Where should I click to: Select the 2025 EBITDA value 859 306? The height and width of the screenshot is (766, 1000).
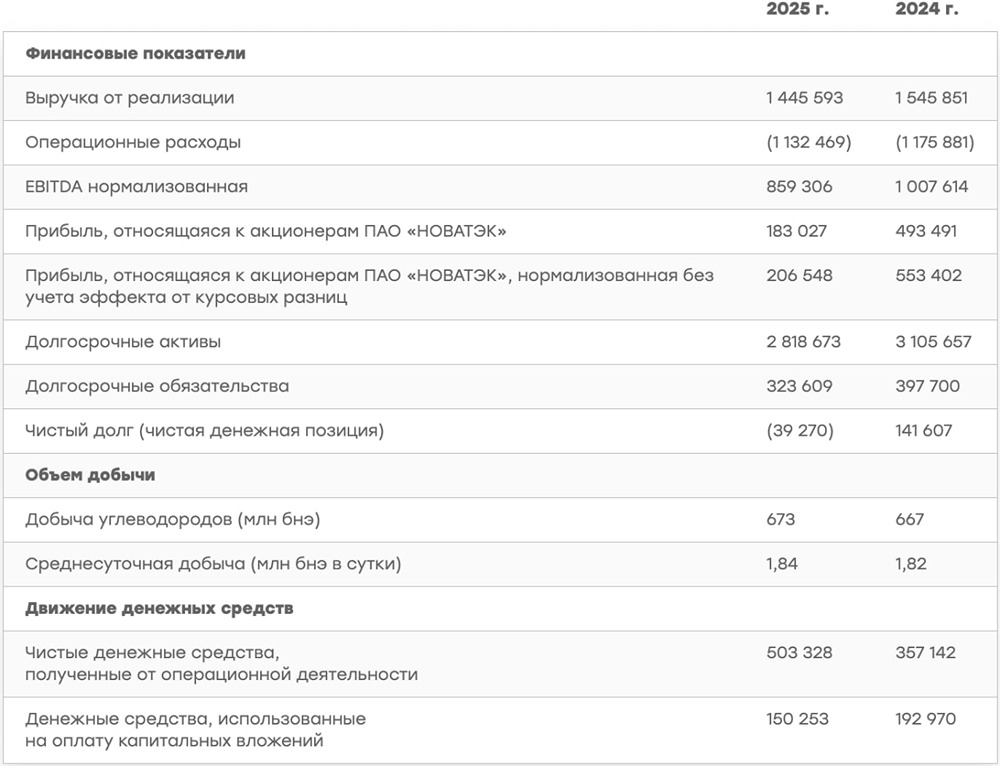pyautogui.click(x=799, y=187)
